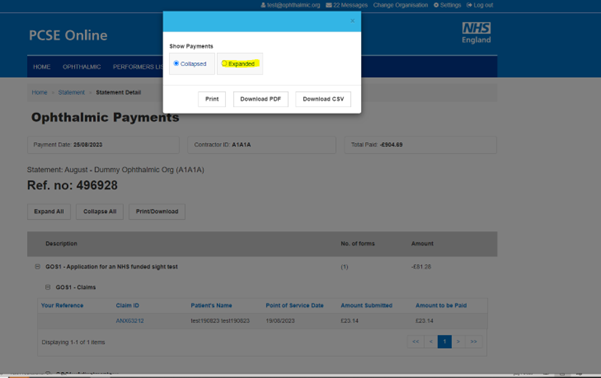Go to first page arrow
601x378 pixels.
coord(415,342)
